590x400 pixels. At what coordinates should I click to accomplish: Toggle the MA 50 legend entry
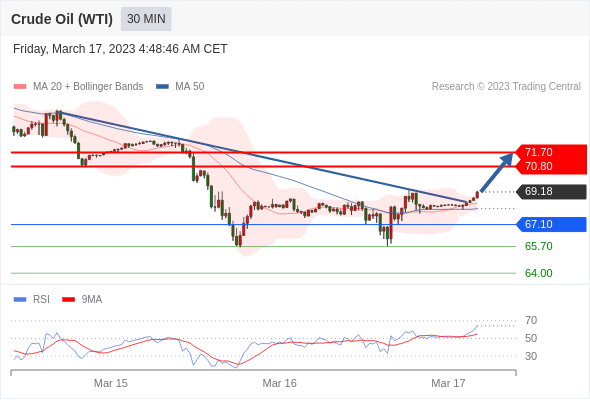coord(180,87)
